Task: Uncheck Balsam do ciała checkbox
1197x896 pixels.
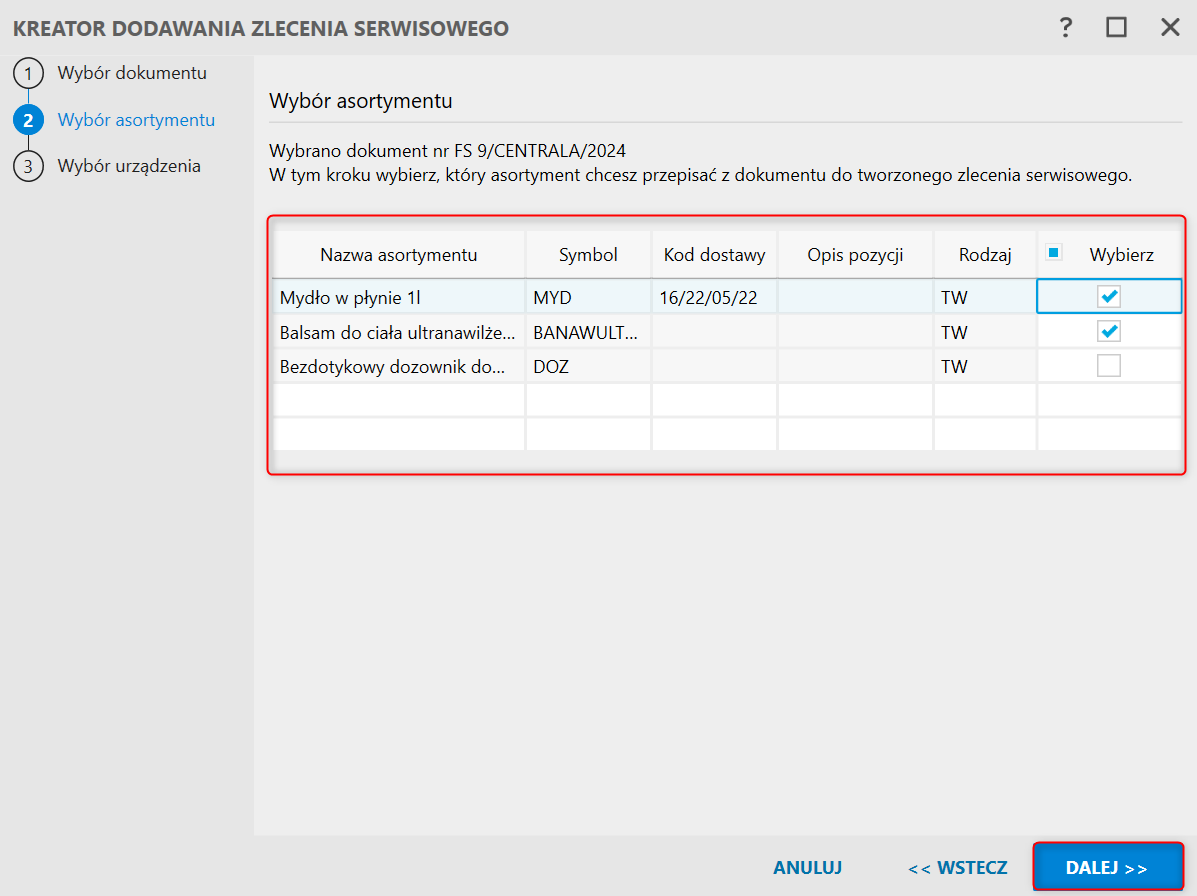Action: coord(1108,331)
